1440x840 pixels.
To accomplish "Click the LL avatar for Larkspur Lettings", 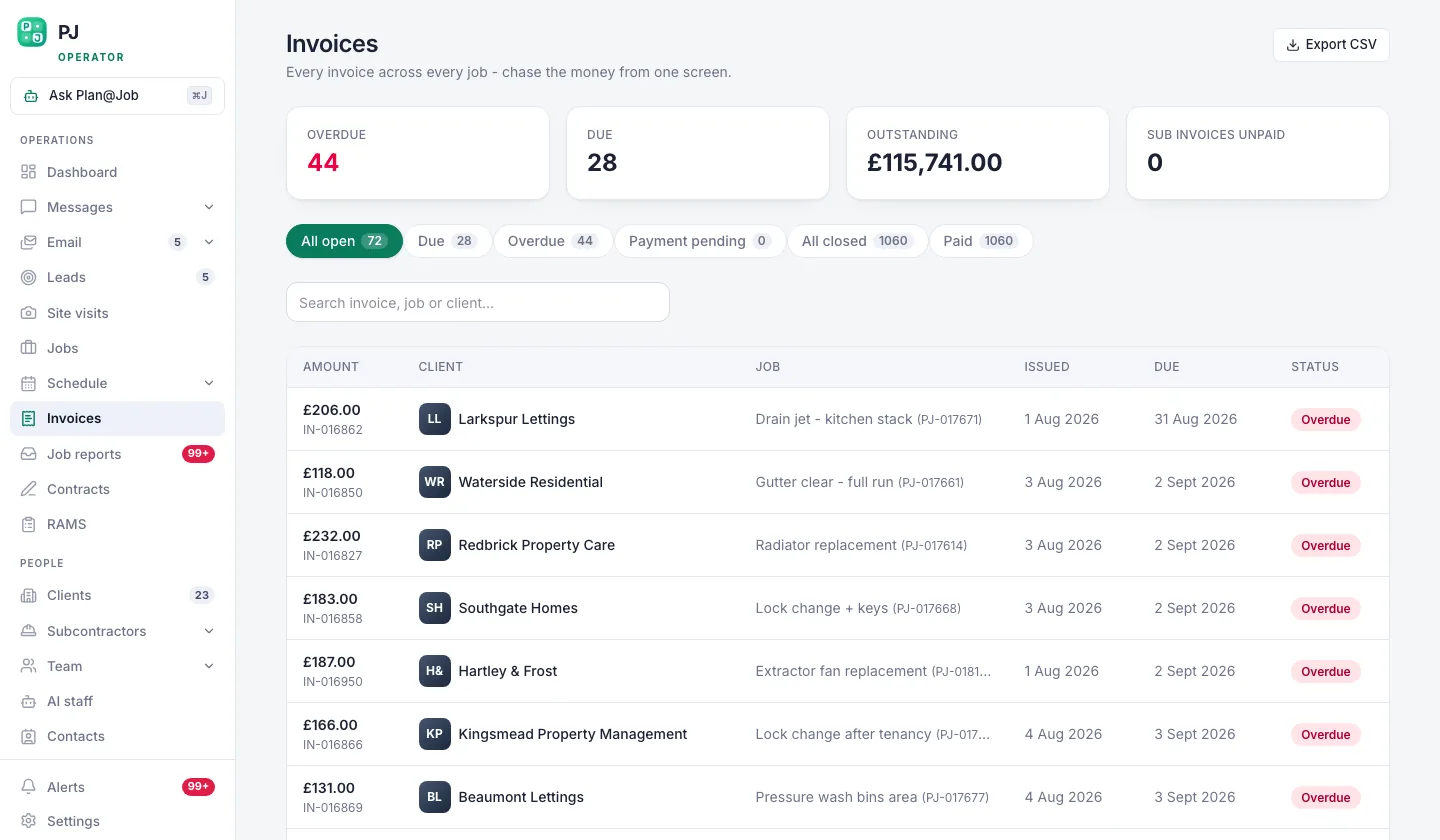I will (x=434, y=419).
